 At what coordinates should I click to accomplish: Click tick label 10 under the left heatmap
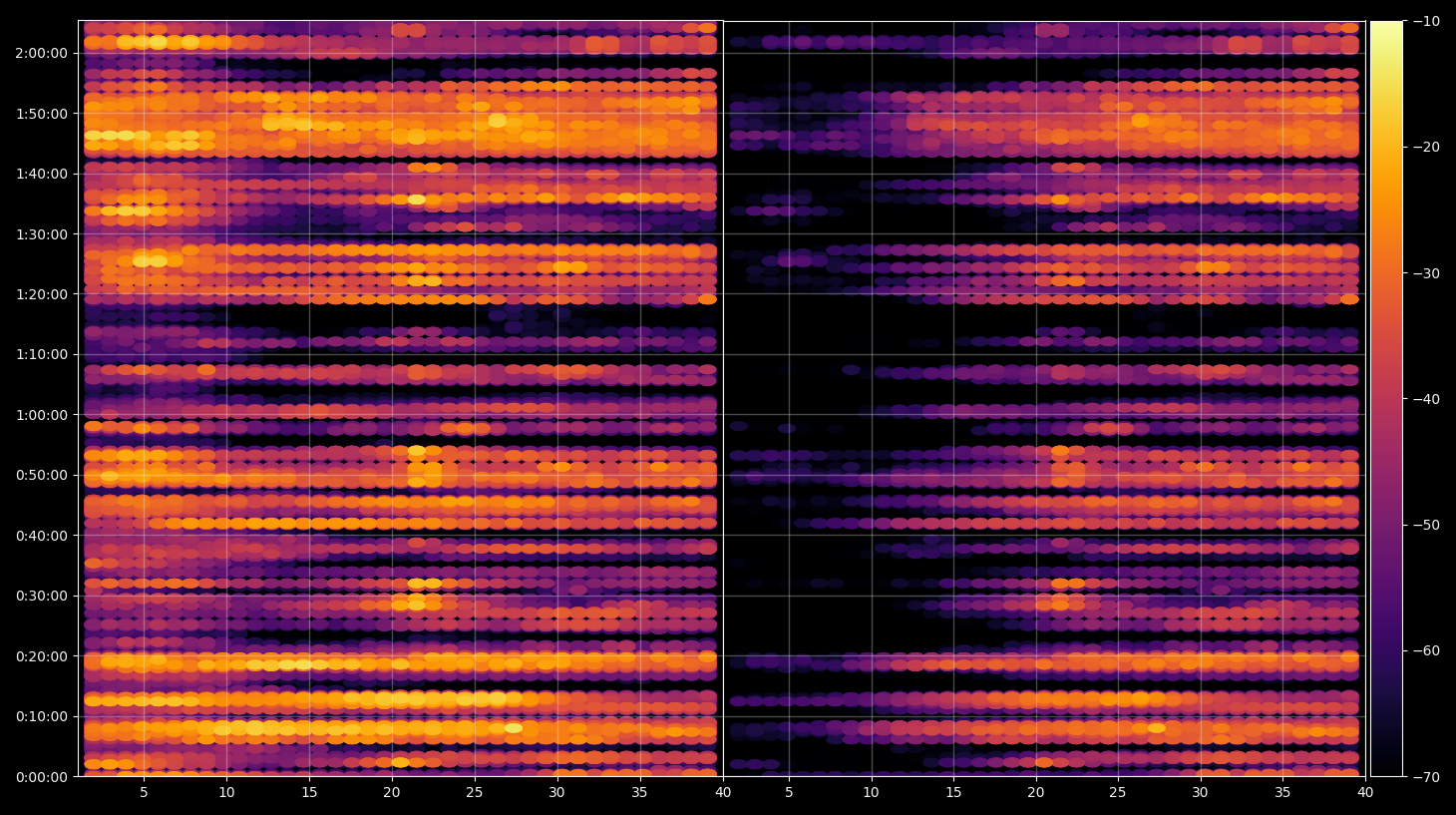tap(226, 793)
